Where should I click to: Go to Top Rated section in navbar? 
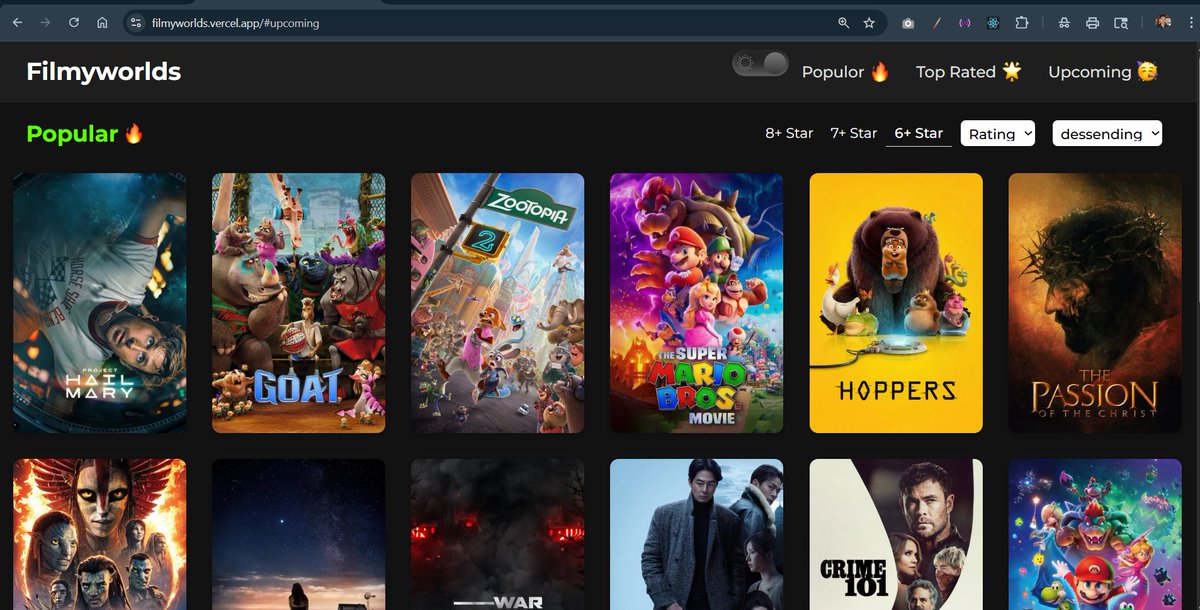point(969,72)
